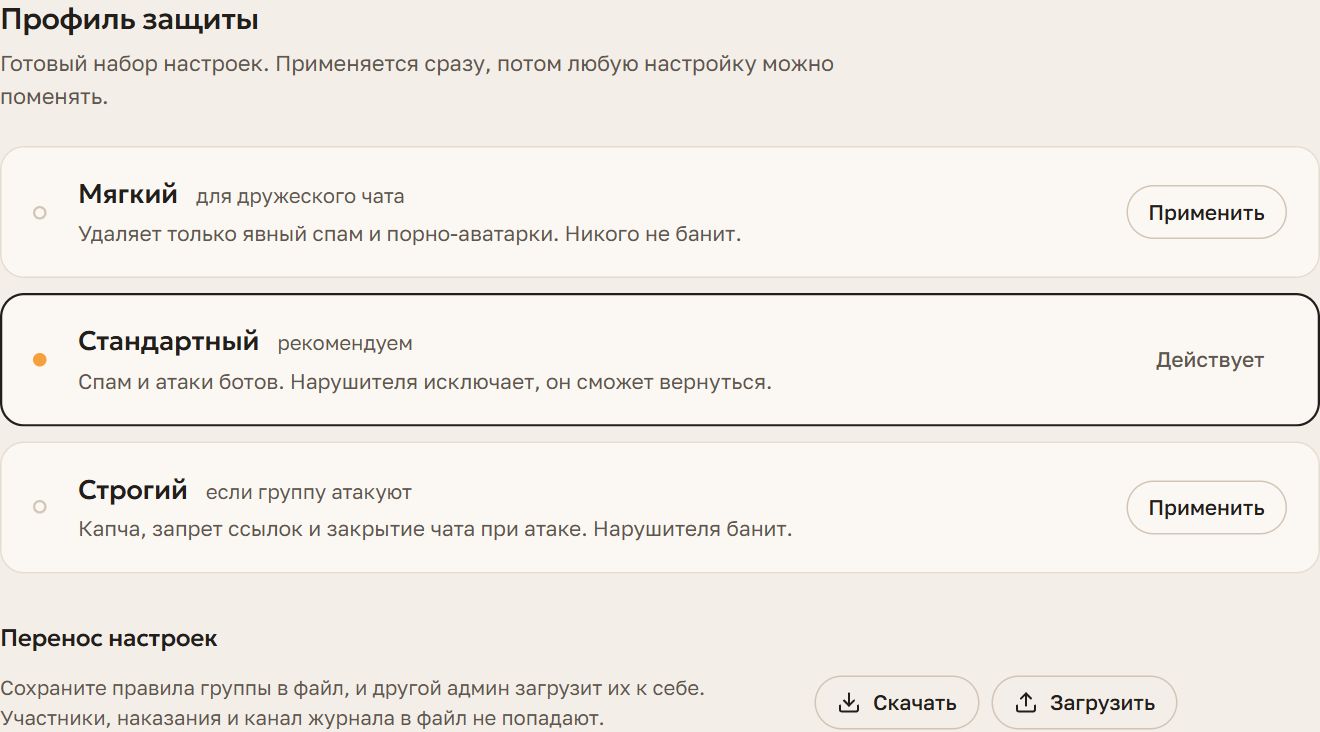Click the 'рекомендуем' caption
This screenshot has width=1320, height=732.
pos(345,343)
